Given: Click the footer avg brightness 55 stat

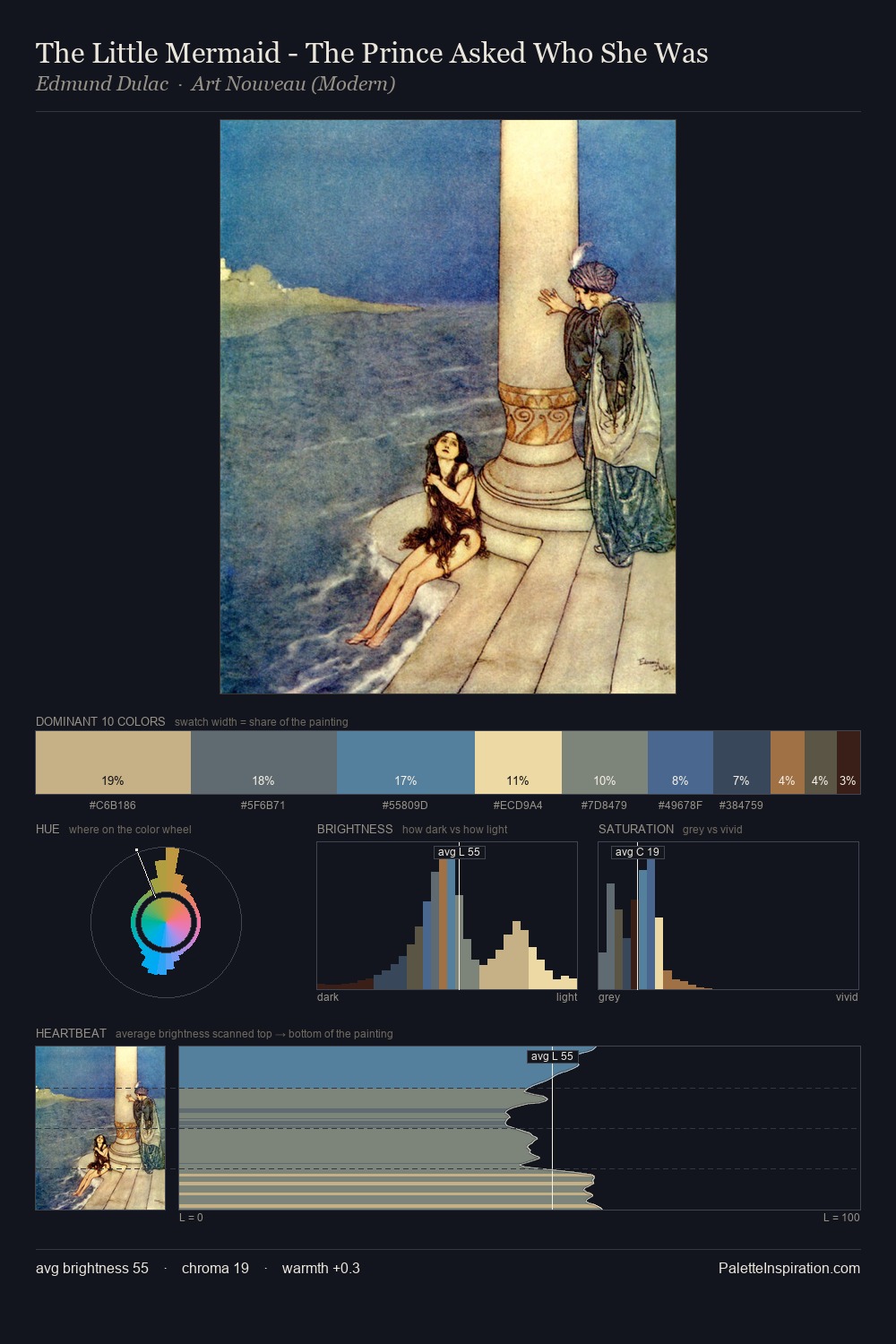Looking at the screenshot, I should click(x=92, y=1268).
